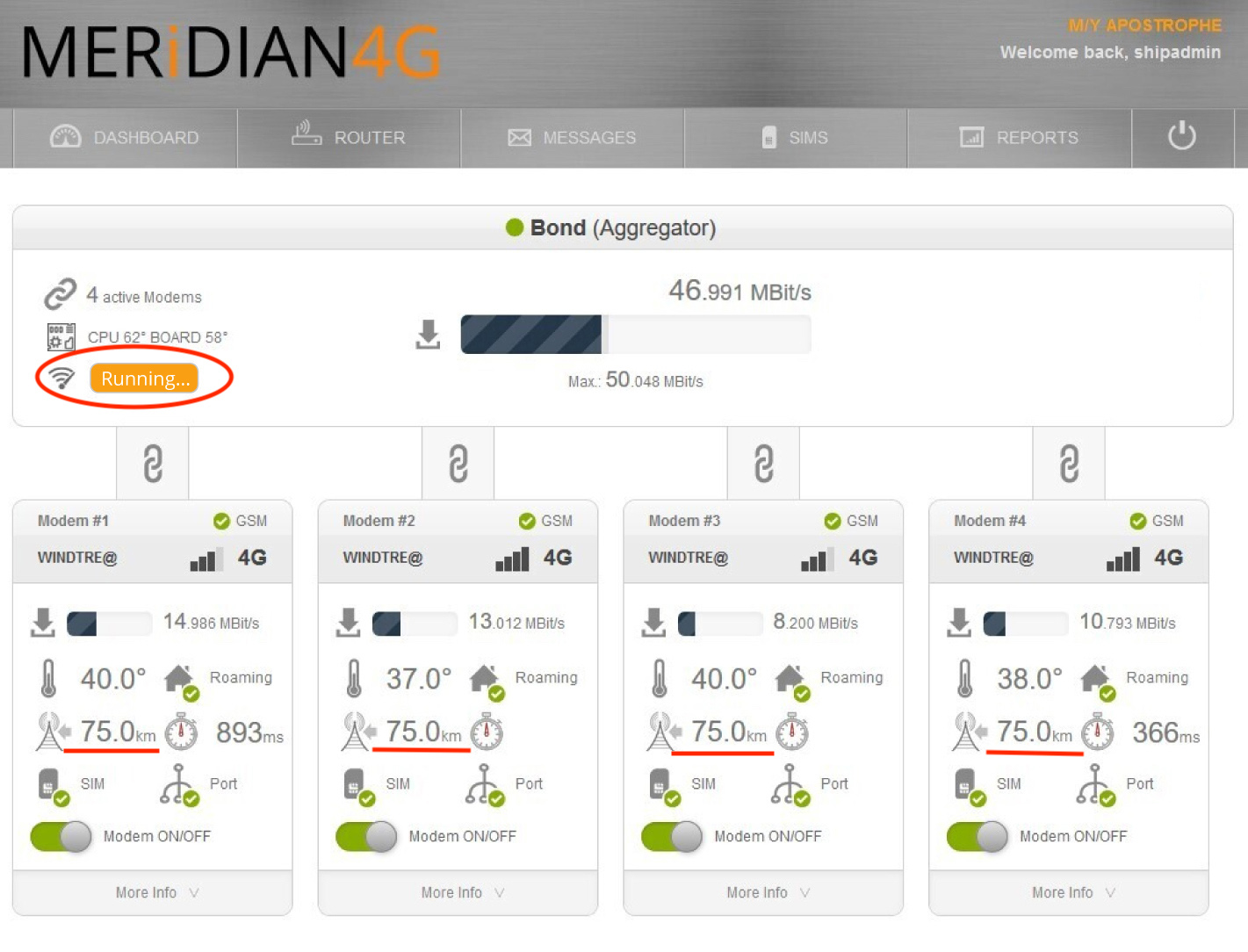Image resolution: width=1248 pixels, height=952 pixels.
Task: Click the Max 50.048 MBit/s value
Action: point(636,380)
